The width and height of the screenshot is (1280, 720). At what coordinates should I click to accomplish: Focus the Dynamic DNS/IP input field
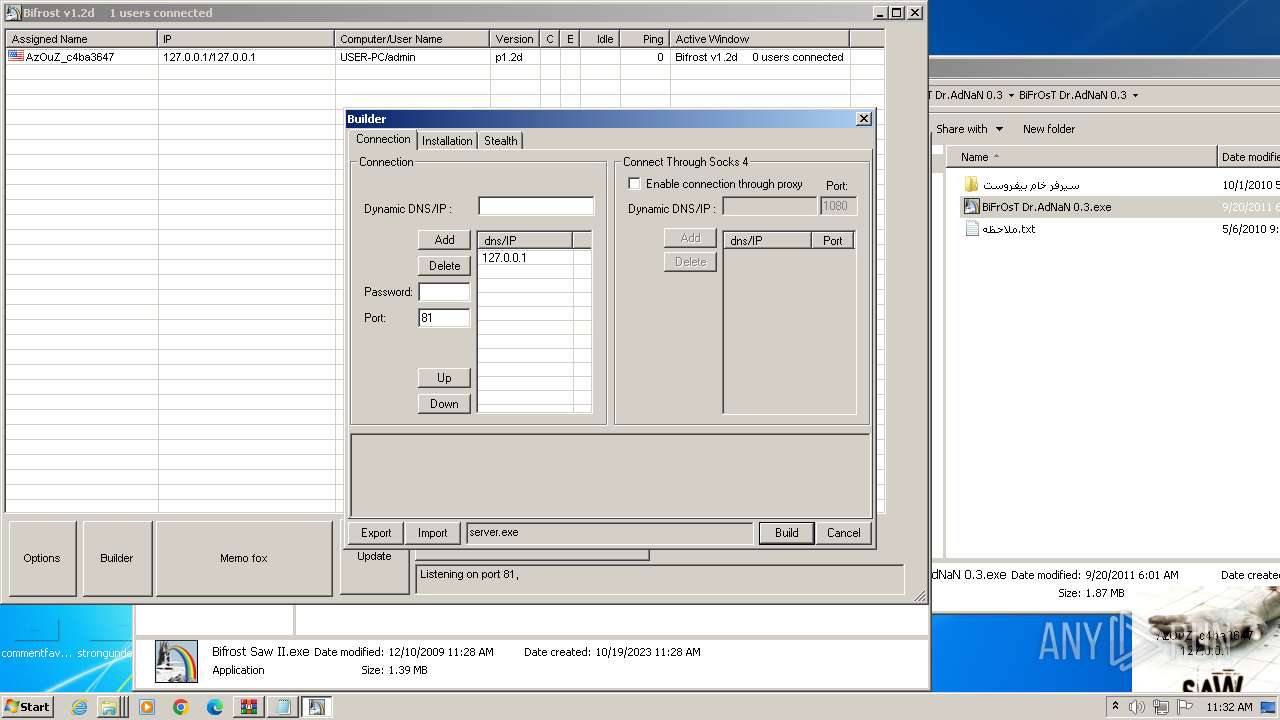pyautogui.click(x=536, y=206)
